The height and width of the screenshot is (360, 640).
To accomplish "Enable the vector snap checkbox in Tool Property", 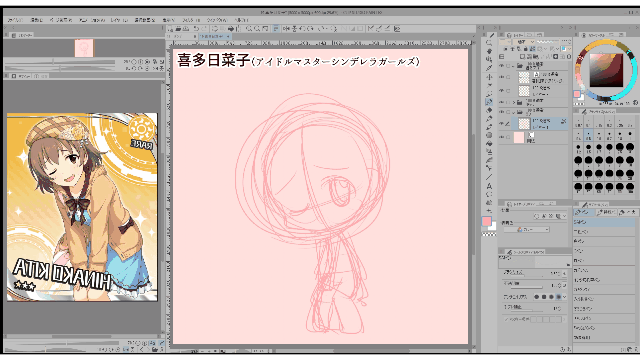I will 507,319.
